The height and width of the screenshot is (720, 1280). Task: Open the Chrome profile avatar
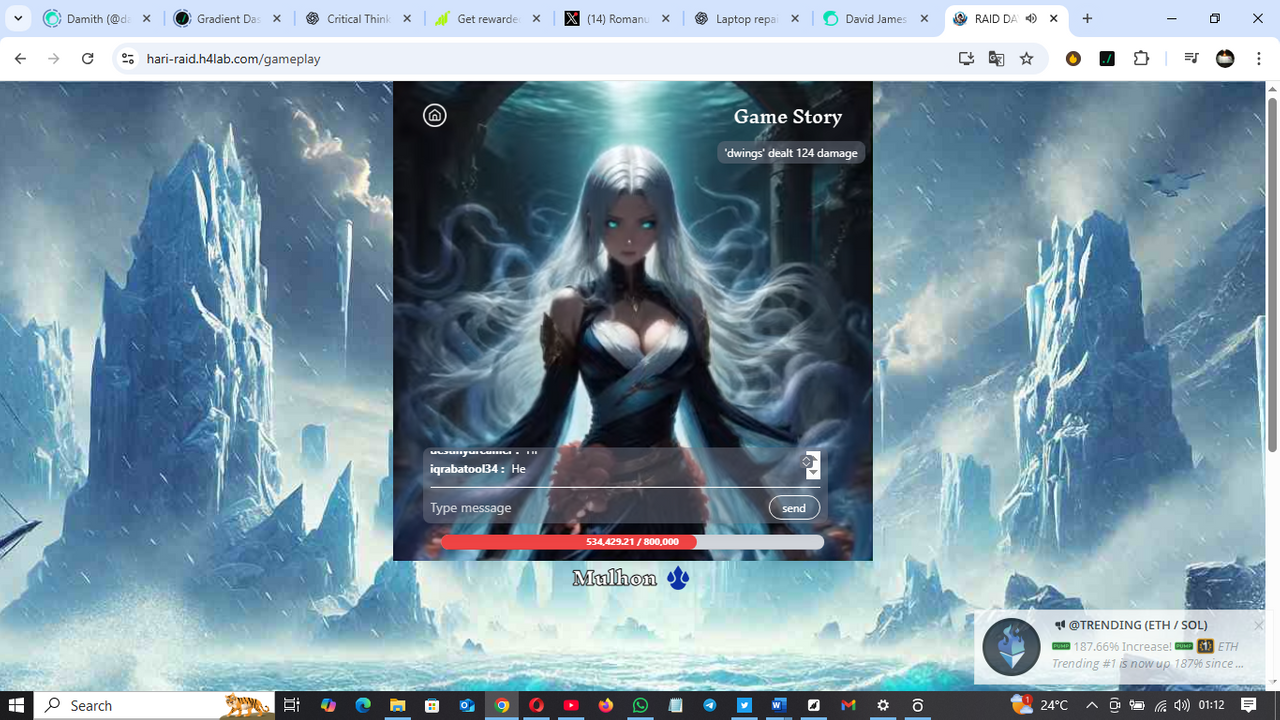1225,59
